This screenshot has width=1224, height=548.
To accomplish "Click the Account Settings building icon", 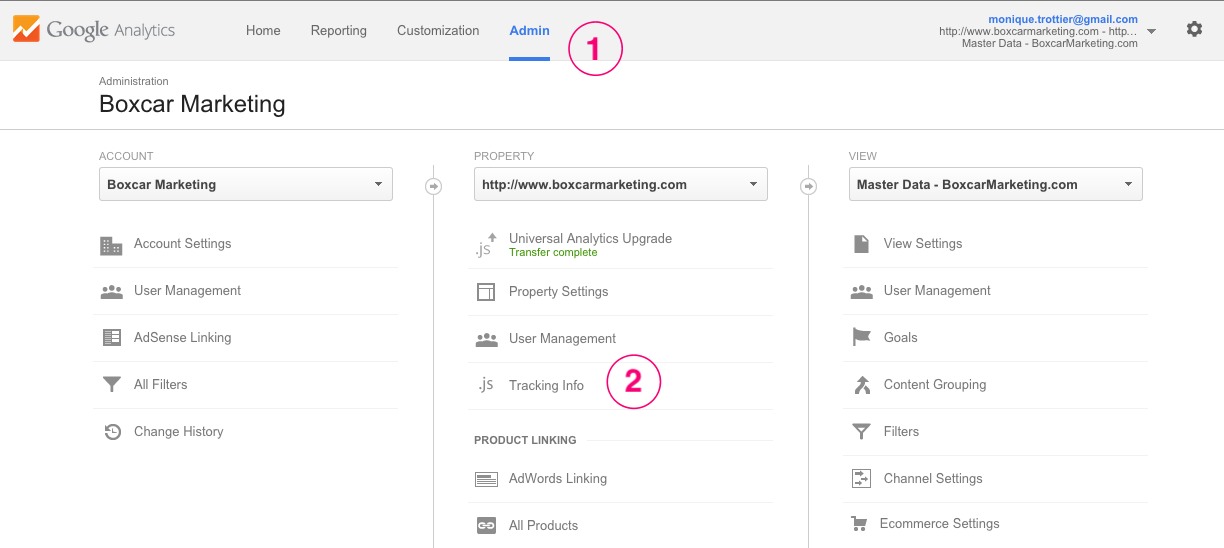I will (111, 245).
